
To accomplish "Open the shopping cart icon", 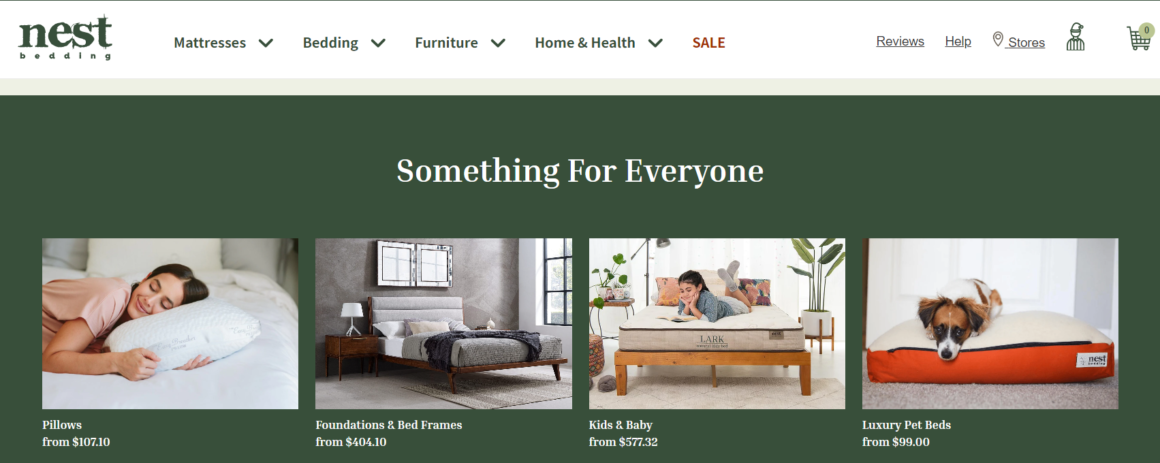I will tap(1139, 37).
